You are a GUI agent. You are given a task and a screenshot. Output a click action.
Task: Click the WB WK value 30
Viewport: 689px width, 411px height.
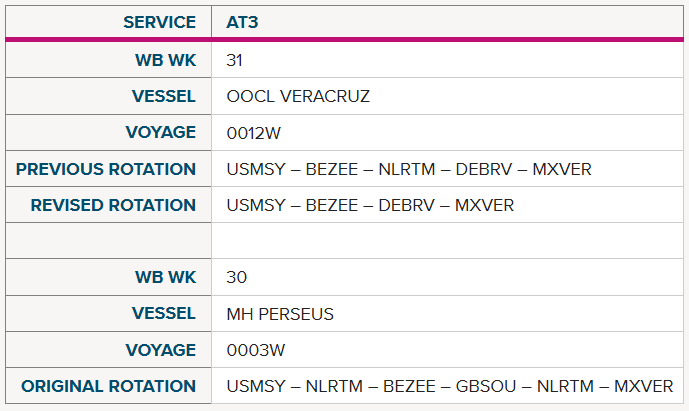coord(236,277)
